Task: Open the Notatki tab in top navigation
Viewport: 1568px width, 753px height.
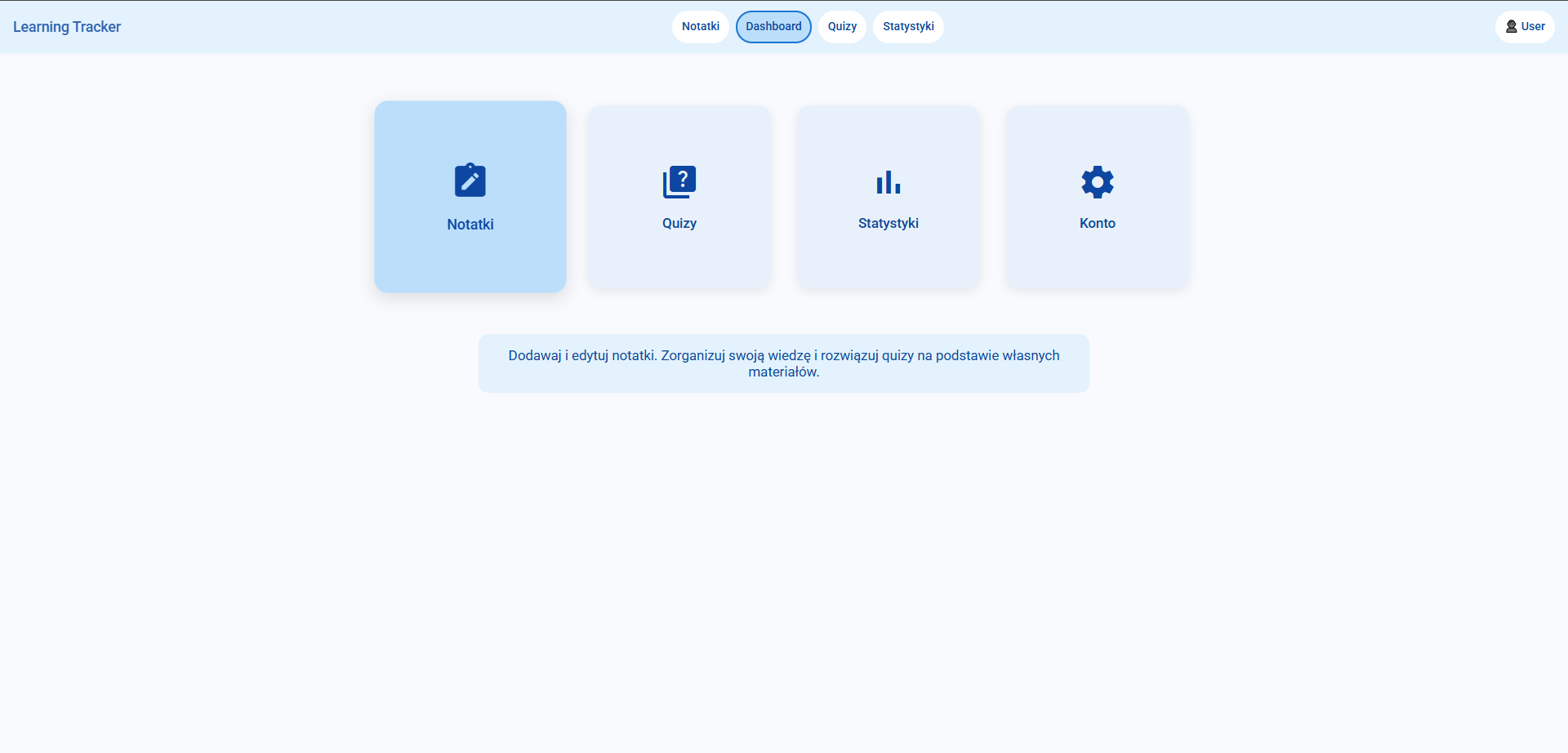Action: 701,27
